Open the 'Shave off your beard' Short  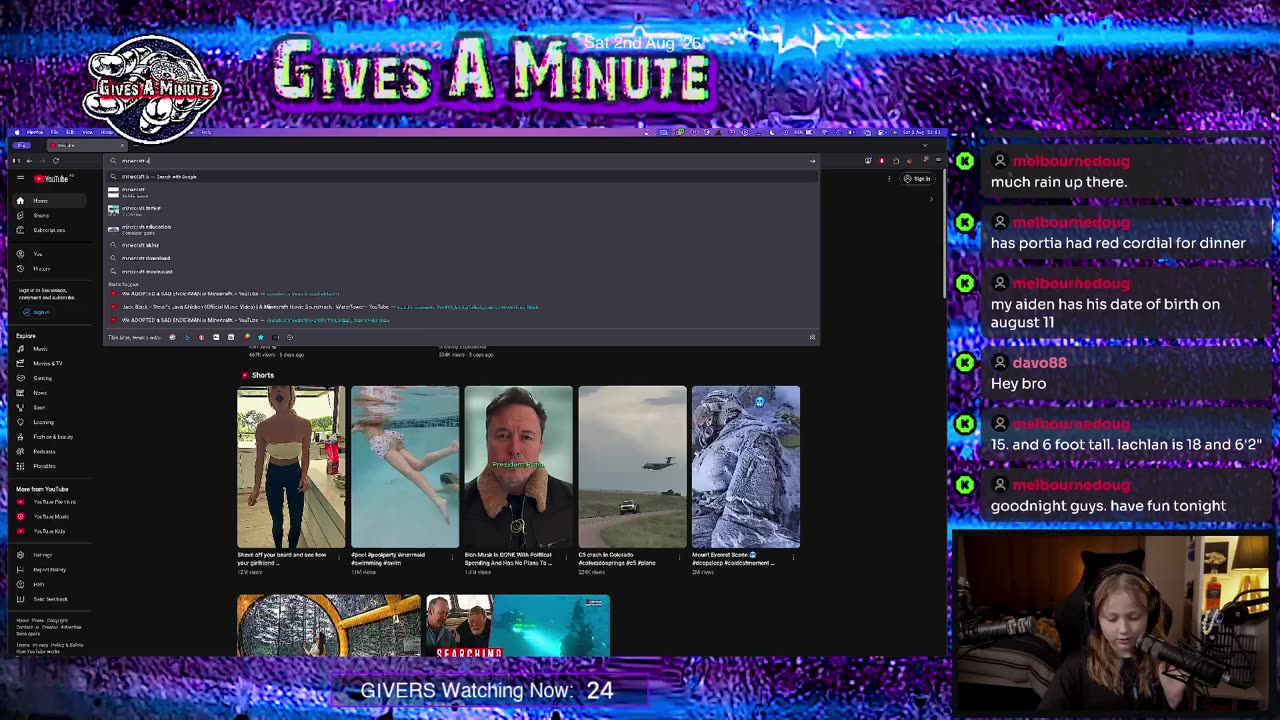[291, 467]
